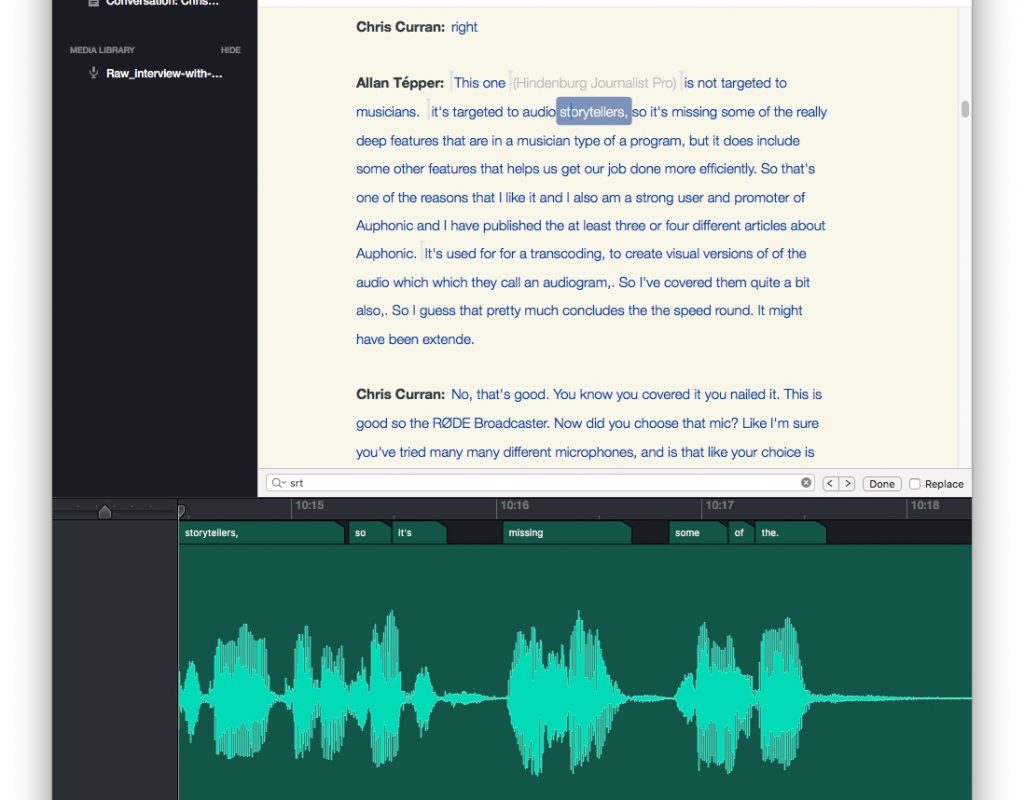This screenshot has height=800, width=1024.
Task: Click the first 'Chris Curran:' speaker label
Action: pos(400,27)
